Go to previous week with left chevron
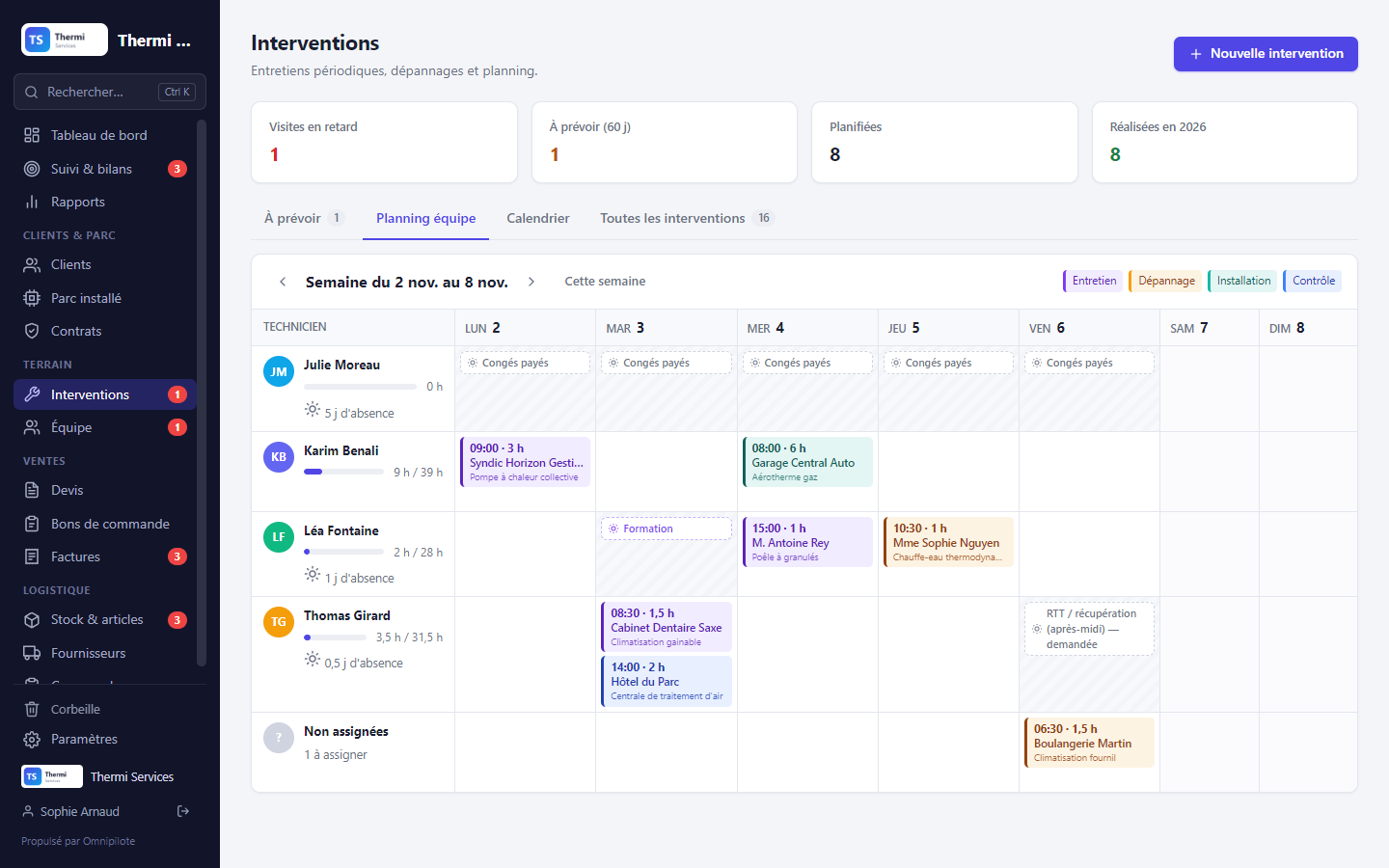The image size is (1389, 868). [283, 282]
